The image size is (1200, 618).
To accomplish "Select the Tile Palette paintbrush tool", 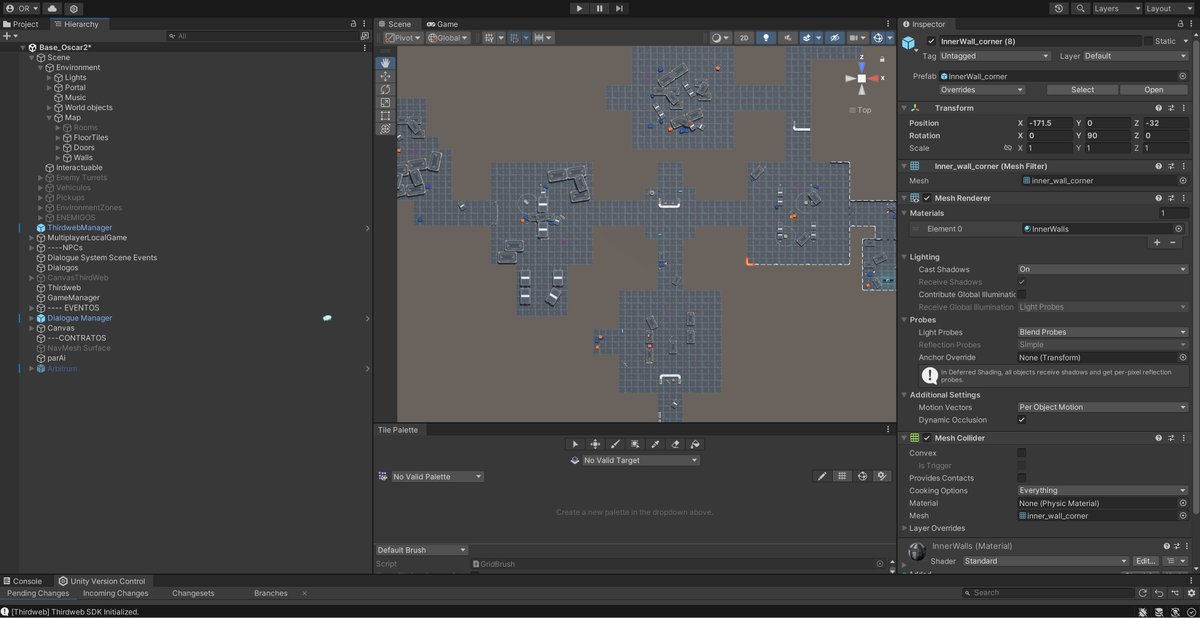I will coord(615,444).
